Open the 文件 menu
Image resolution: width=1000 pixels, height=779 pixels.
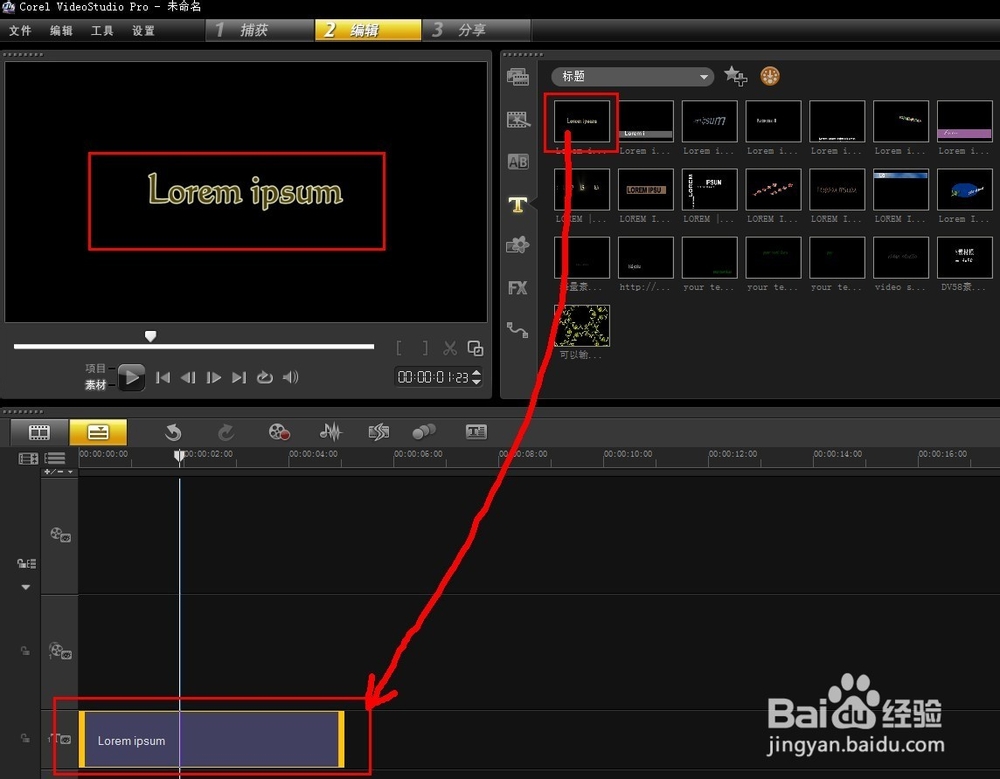[20, 30]
